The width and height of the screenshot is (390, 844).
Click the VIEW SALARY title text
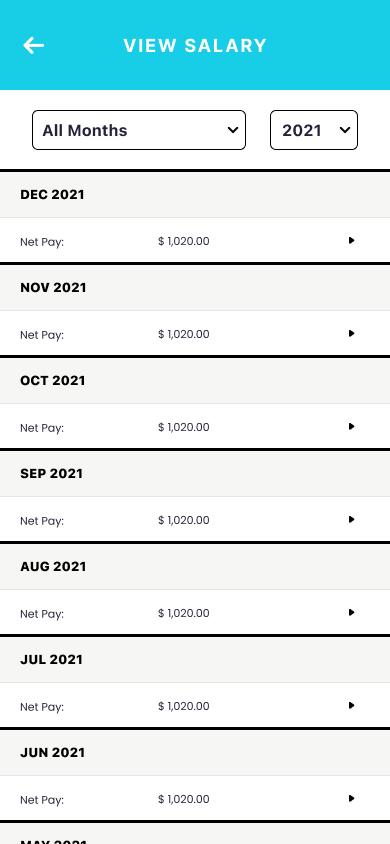click(x=195, y=46)
